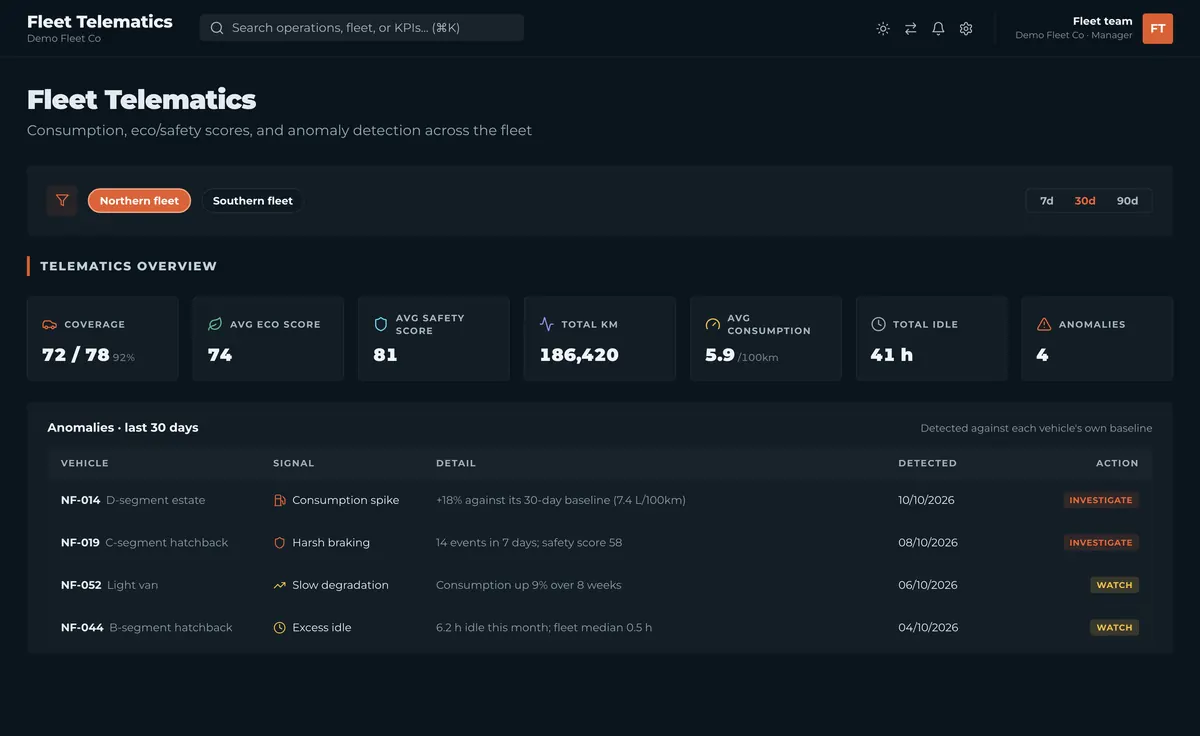Switch range to 90d

[1127, 201]
